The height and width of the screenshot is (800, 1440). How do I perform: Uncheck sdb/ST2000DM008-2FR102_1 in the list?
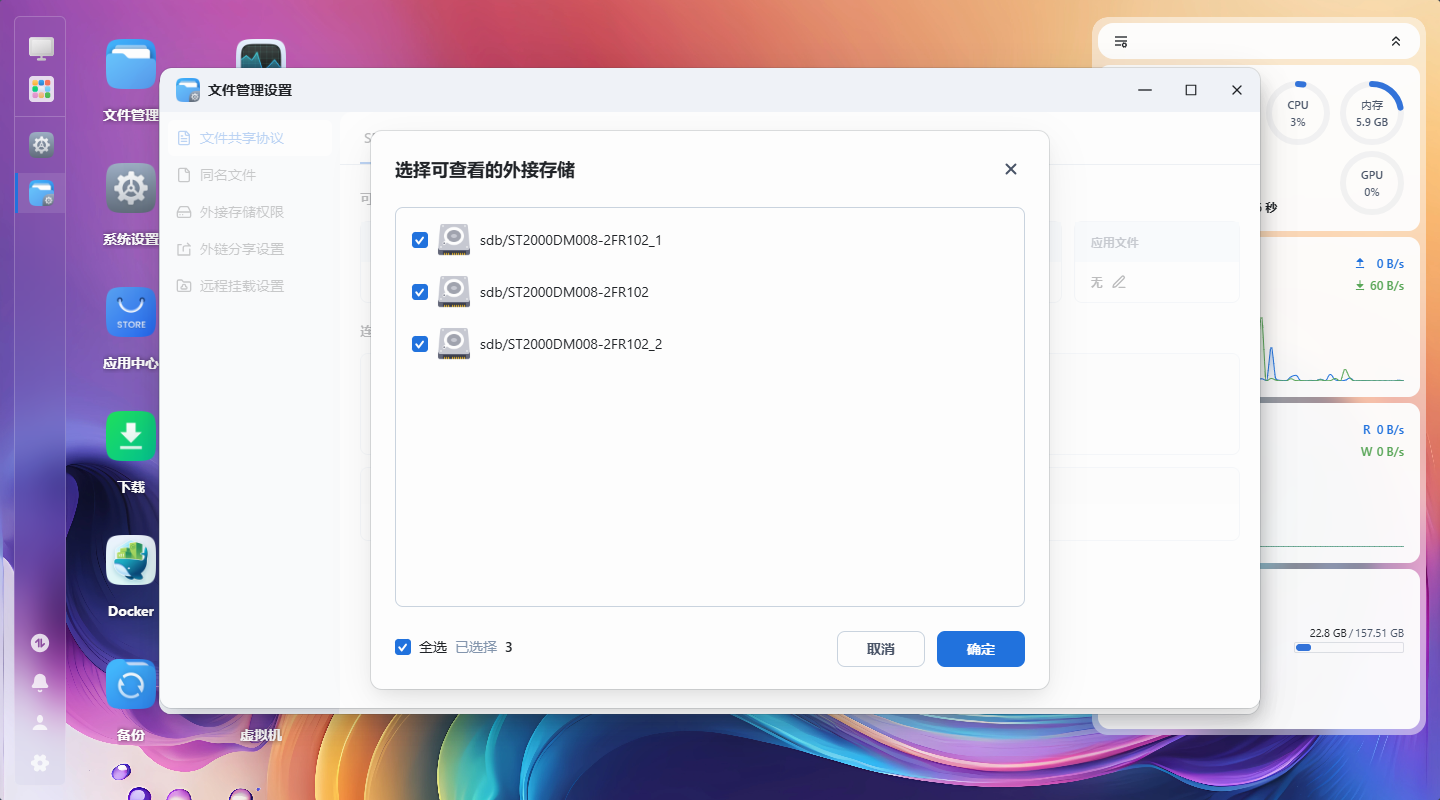(x=419, y=240)
